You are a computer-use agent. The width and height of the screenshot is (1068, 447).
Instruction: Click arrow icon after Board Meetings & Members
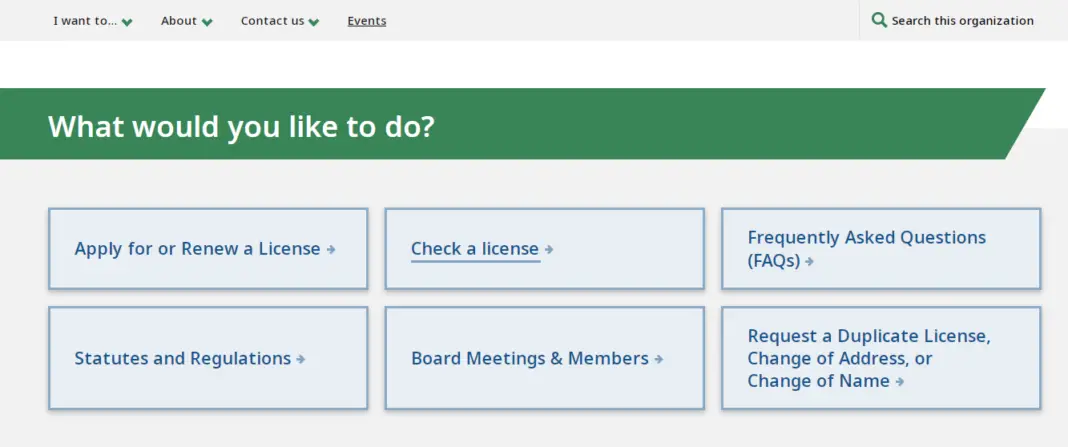[x=659, y=359]
